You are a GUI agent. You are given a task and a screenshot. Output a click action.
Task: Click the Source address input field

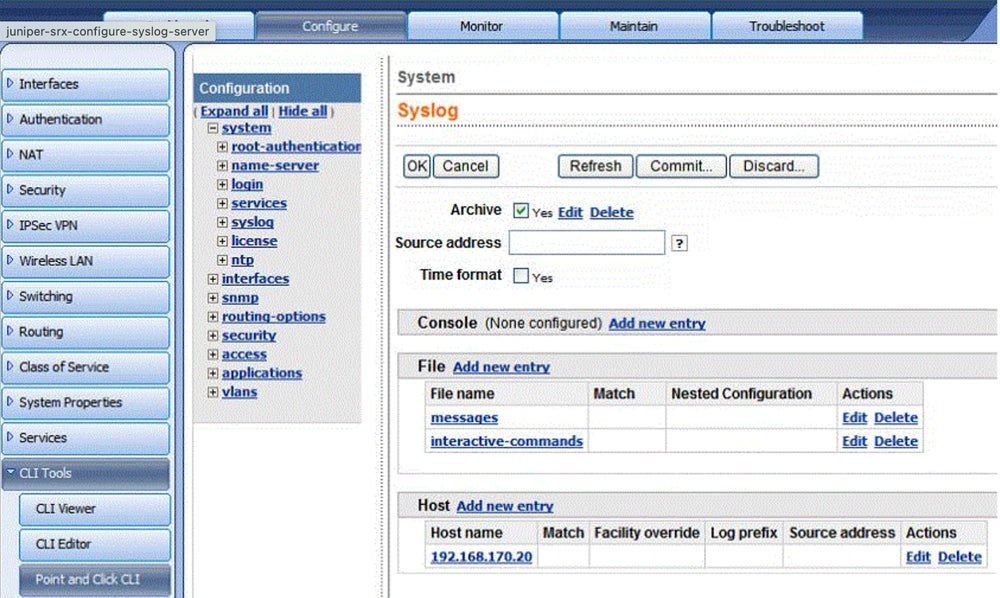tap(586, 243)
